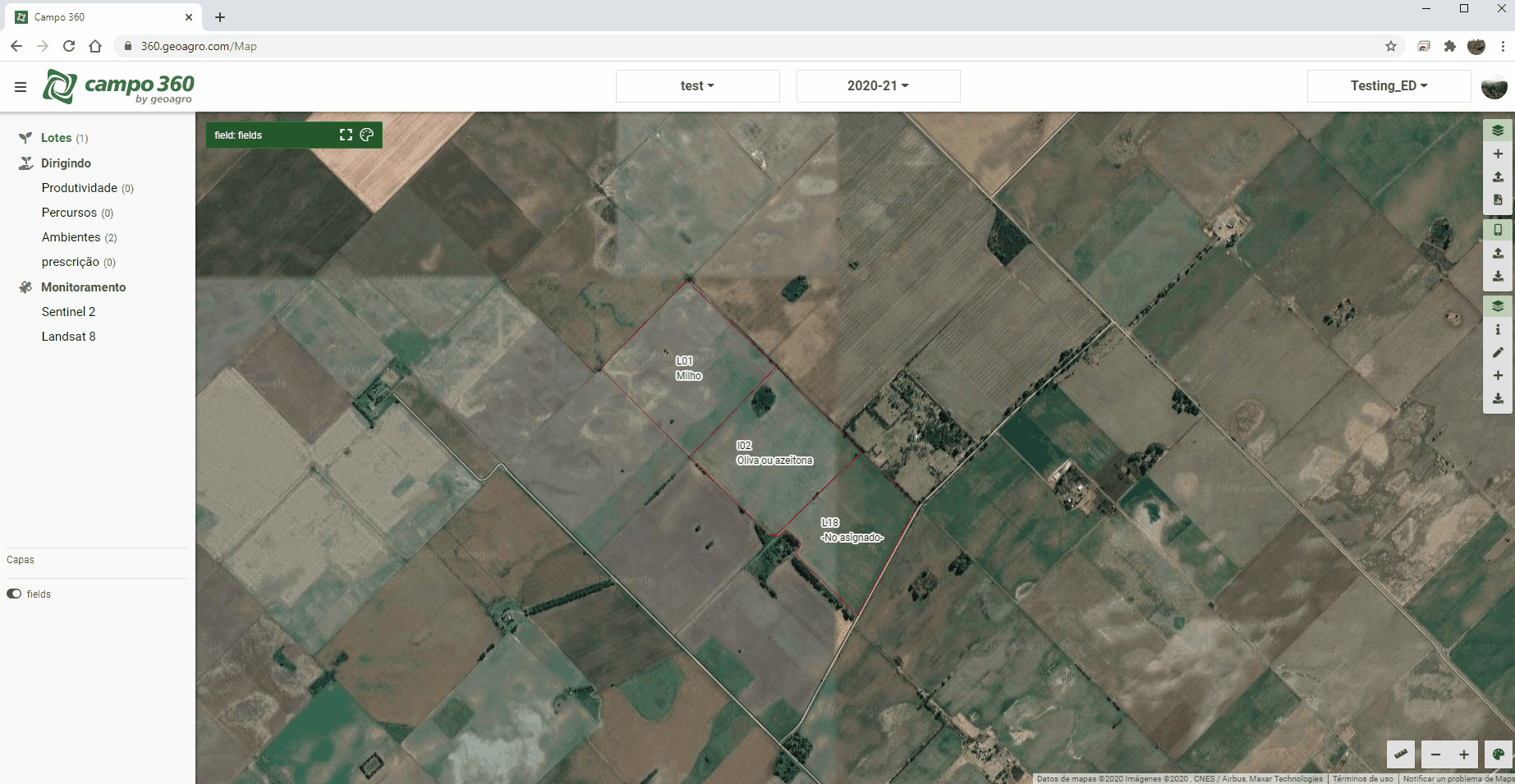Screen dimensions: 1515x784
Task: Click upload icon below the mobile device icon
Action: (x=1498, y=253)
